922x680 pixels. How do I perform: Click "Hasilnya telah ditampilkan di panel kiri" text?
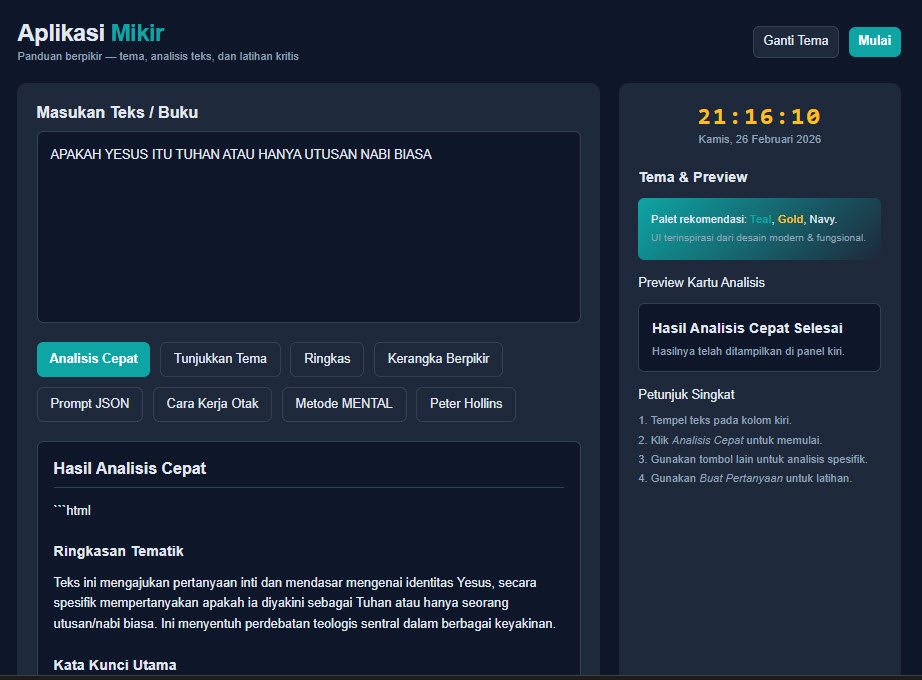pos(748,351)
